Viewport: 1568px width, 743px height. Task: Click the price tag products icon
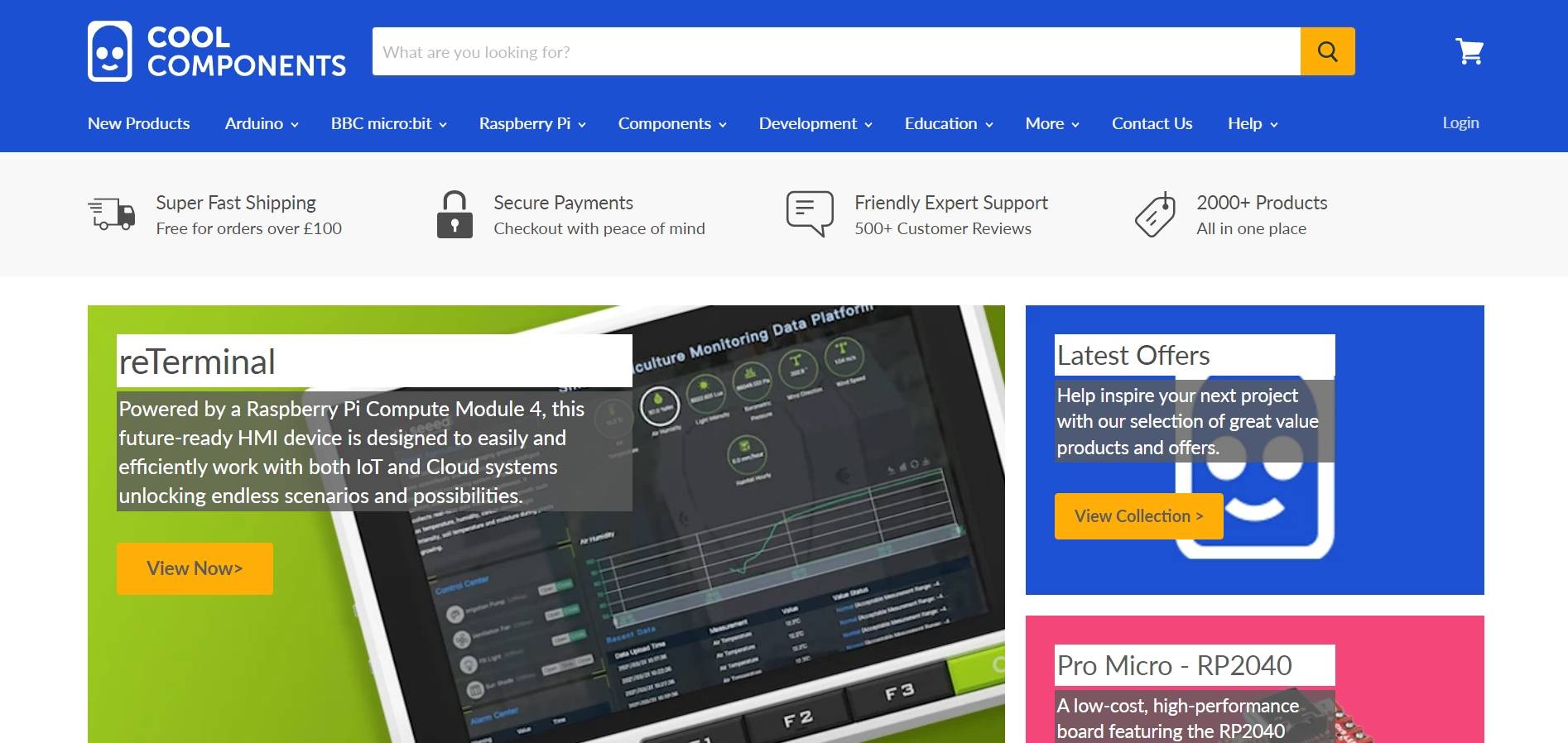tap(1155, 214)
